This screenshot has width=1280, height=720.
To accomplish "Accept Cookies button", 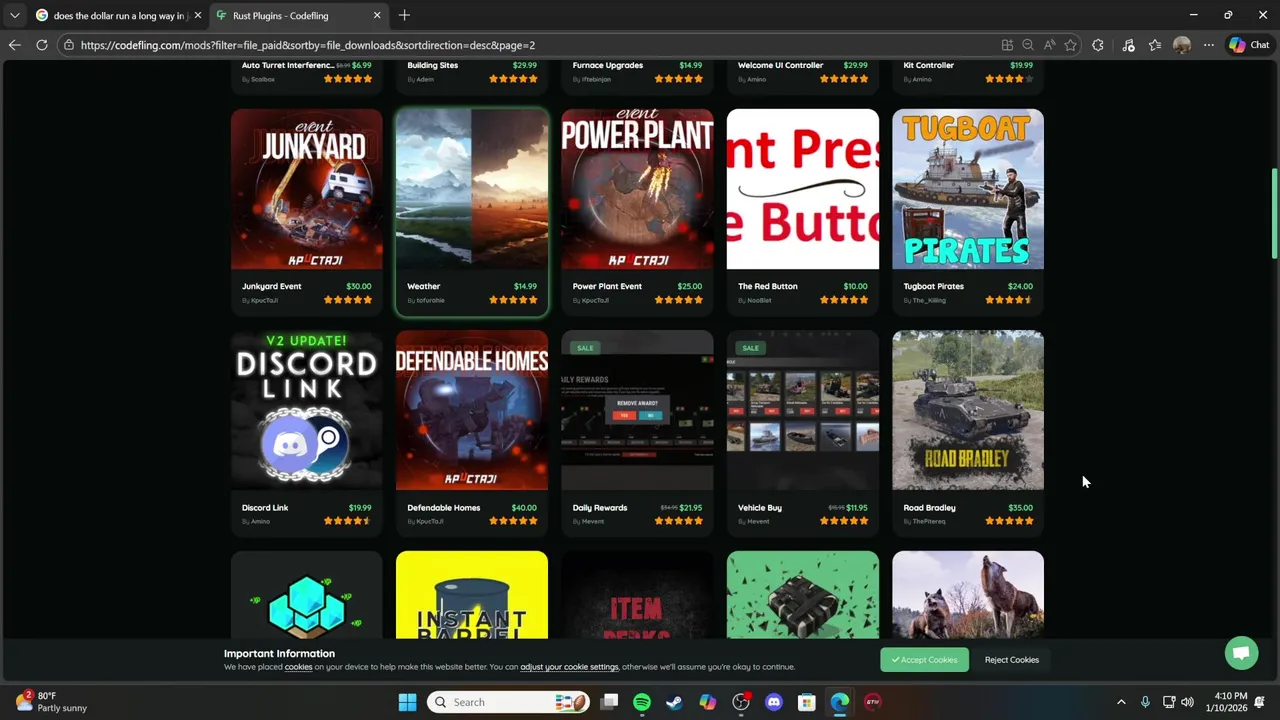I will (924, 660).
